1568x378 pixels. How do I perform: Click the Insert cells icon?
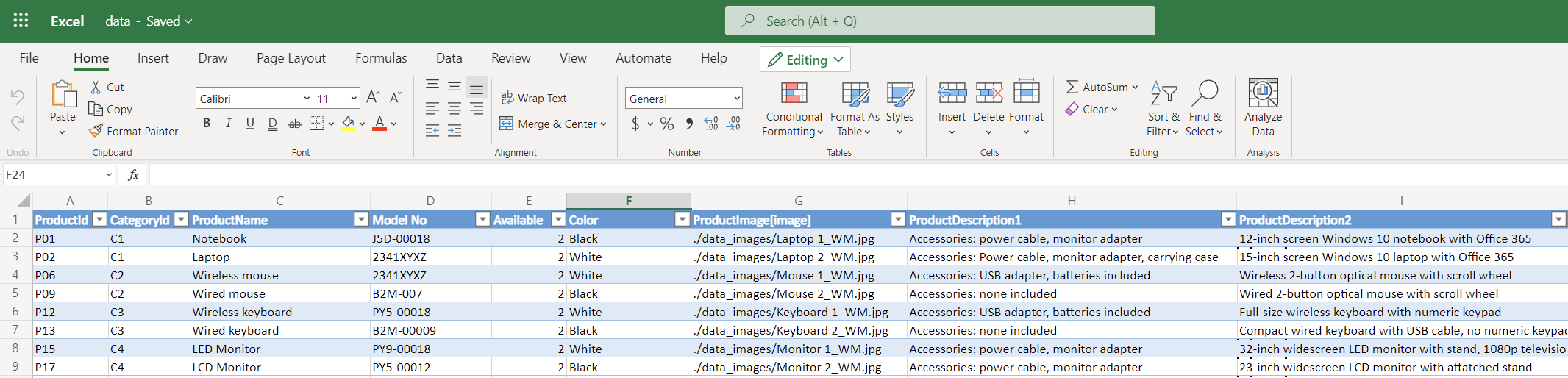click(x=952, y=93)
